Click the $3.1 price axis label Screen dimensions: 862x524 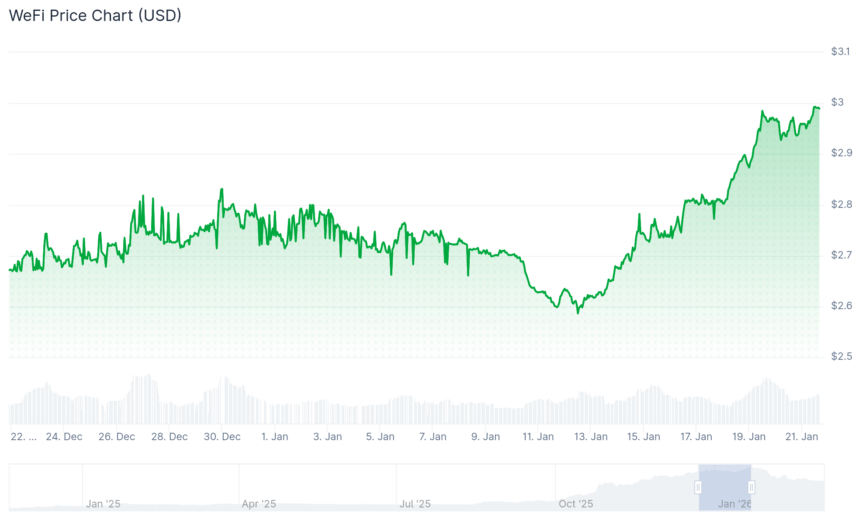(840, 51)
